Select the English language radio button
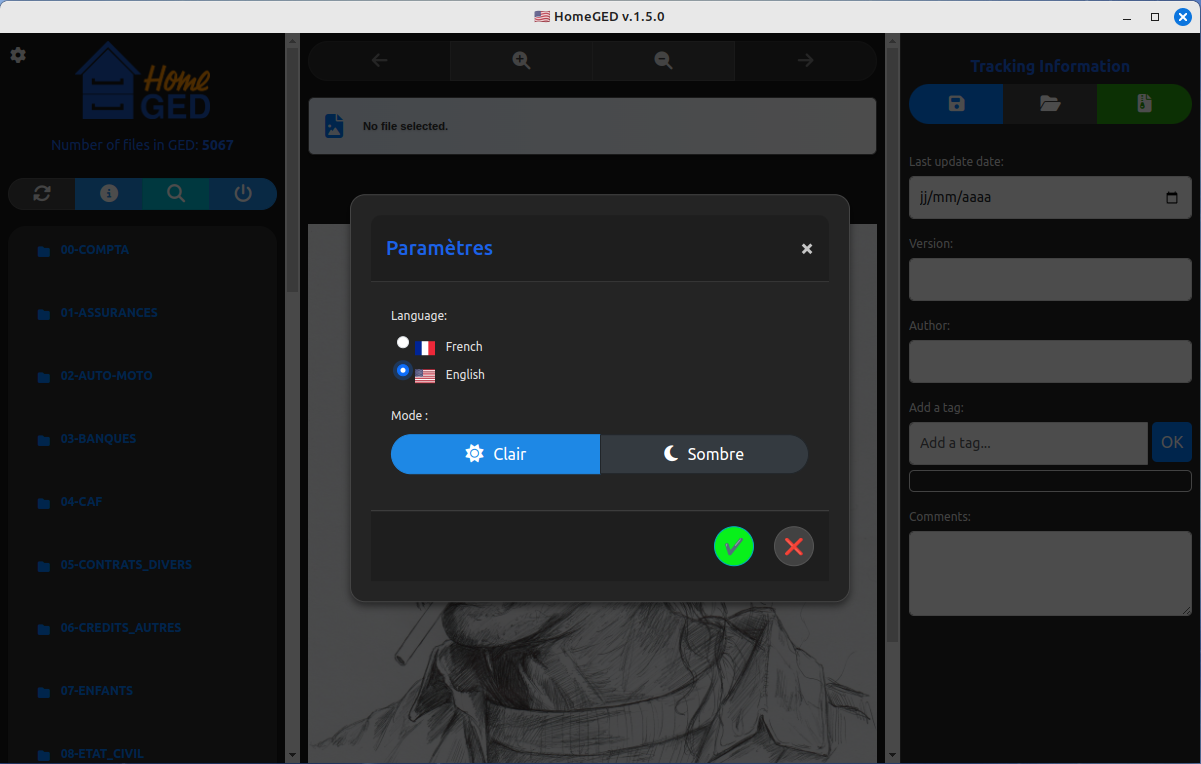The height and width of the screenshot is (764, 1201). 403,370
